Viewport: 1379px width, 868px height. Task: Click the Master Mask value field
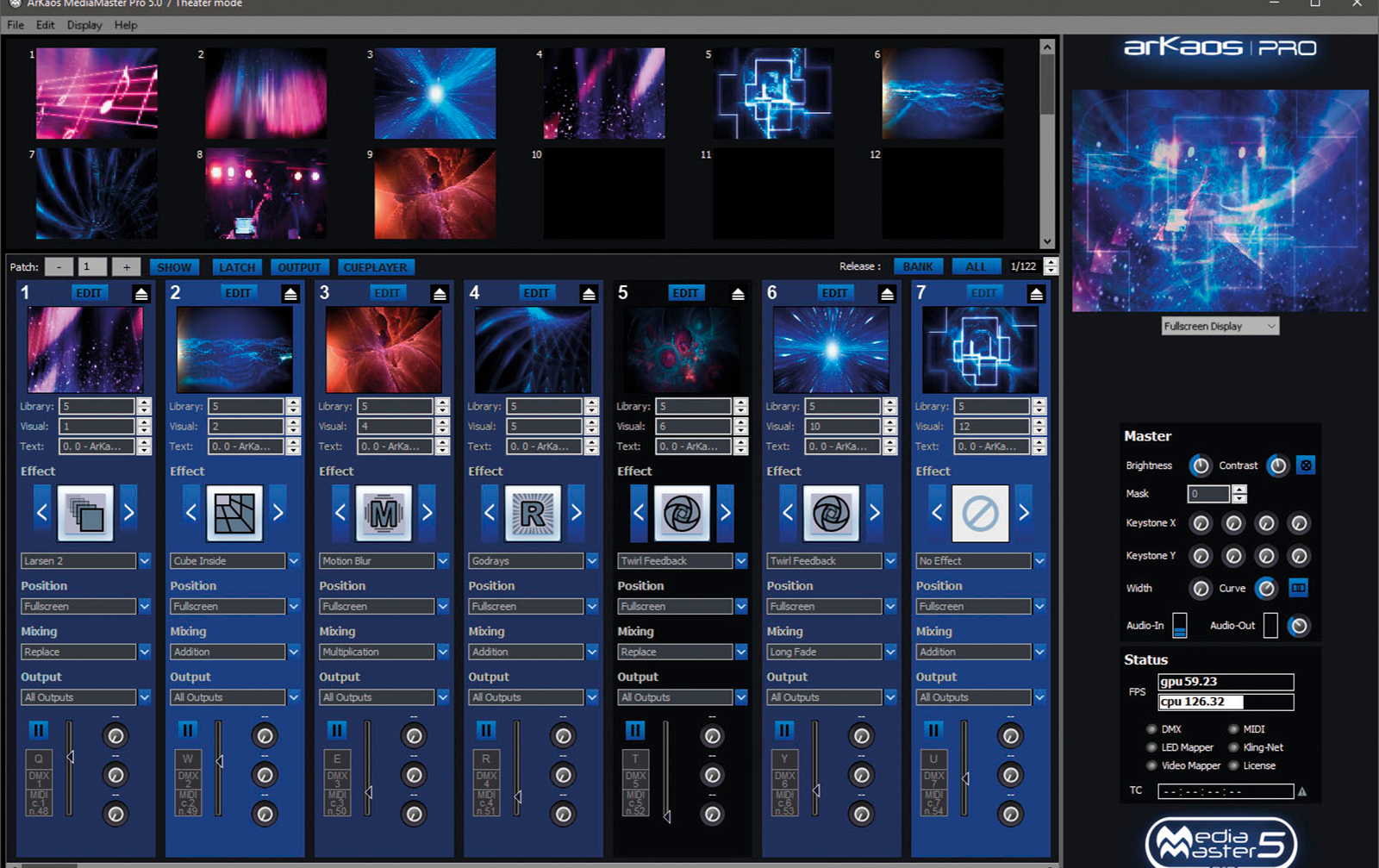pyautogui.click(x=1208, y=494)
